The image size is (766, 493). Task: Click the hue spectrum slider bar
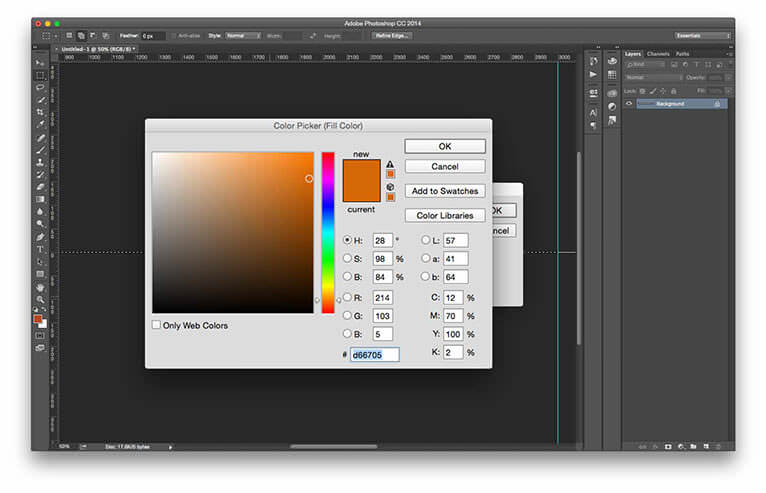328,233
